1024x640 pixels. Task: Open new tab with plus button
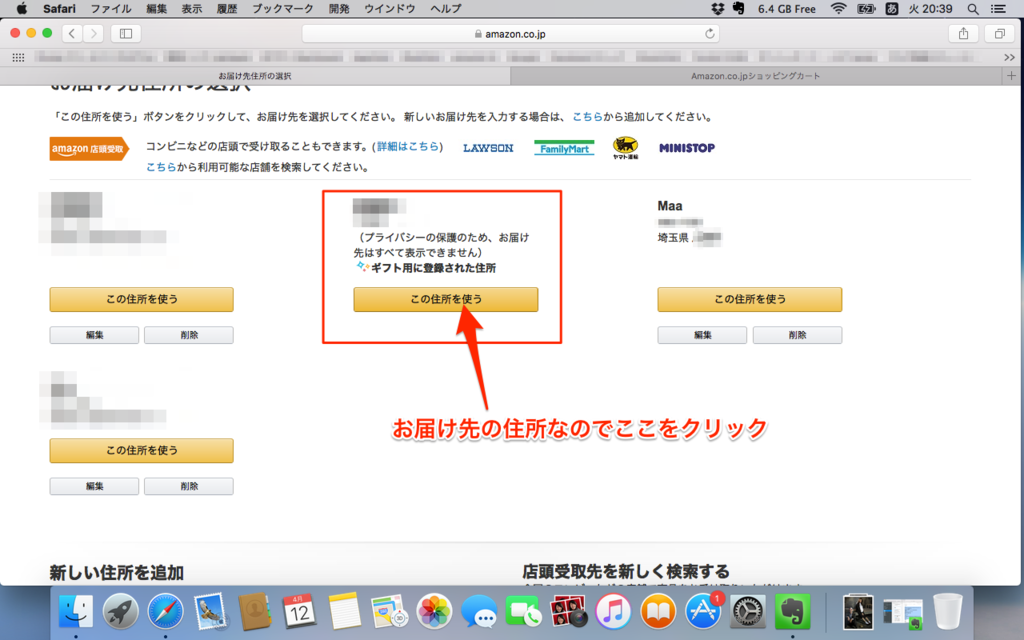tap(1011, 76)
